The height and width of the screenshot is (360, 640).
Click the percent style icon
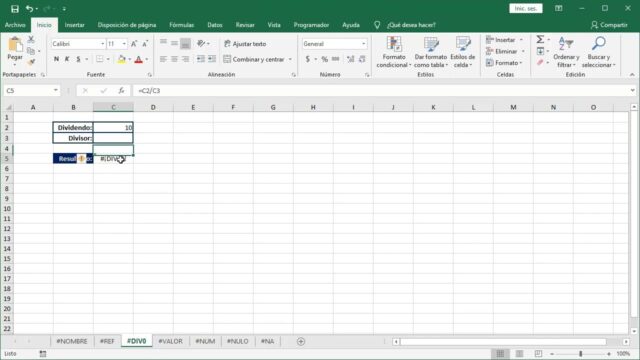pos(324,59)
